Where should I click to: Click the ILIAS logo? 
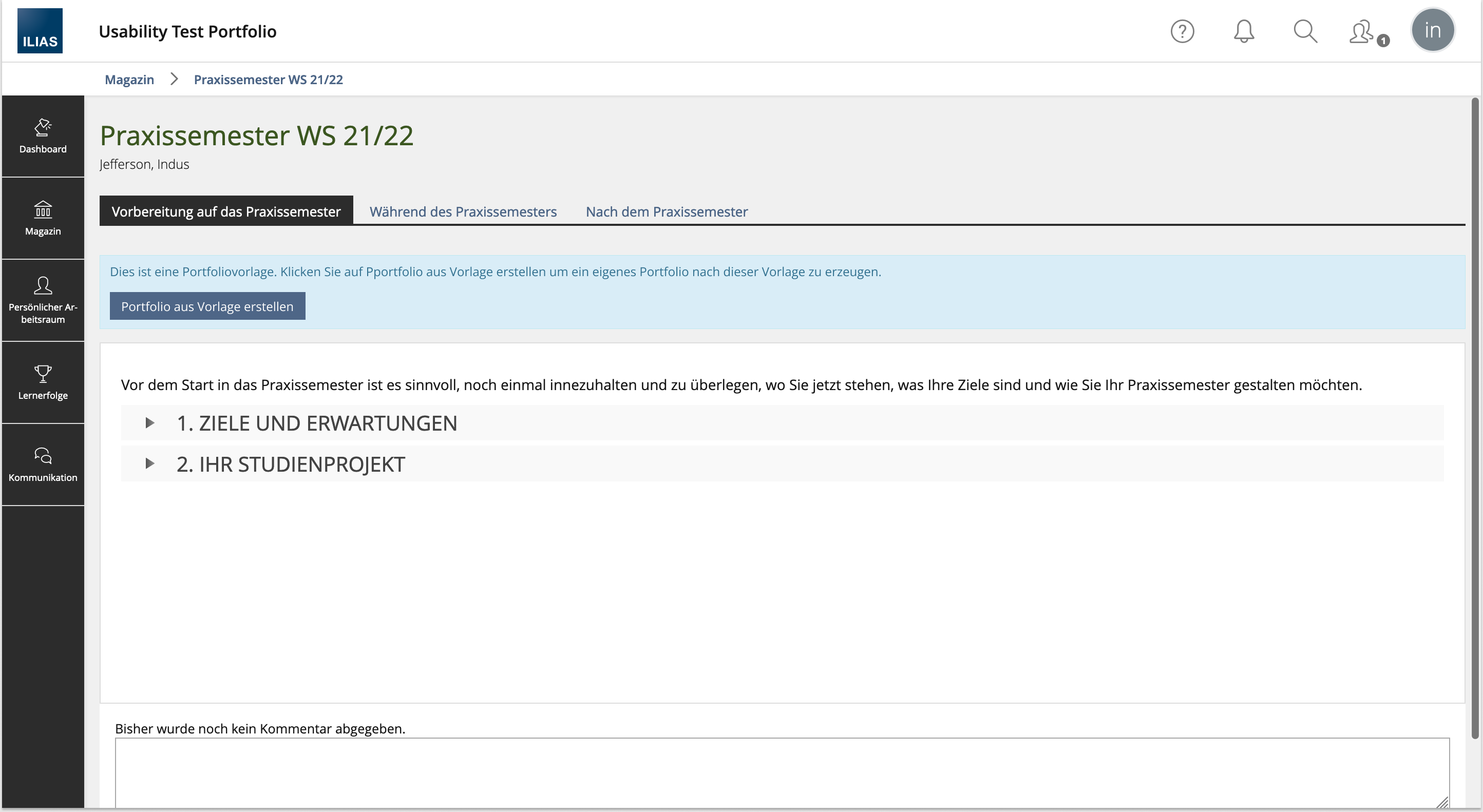coord(40,30)
